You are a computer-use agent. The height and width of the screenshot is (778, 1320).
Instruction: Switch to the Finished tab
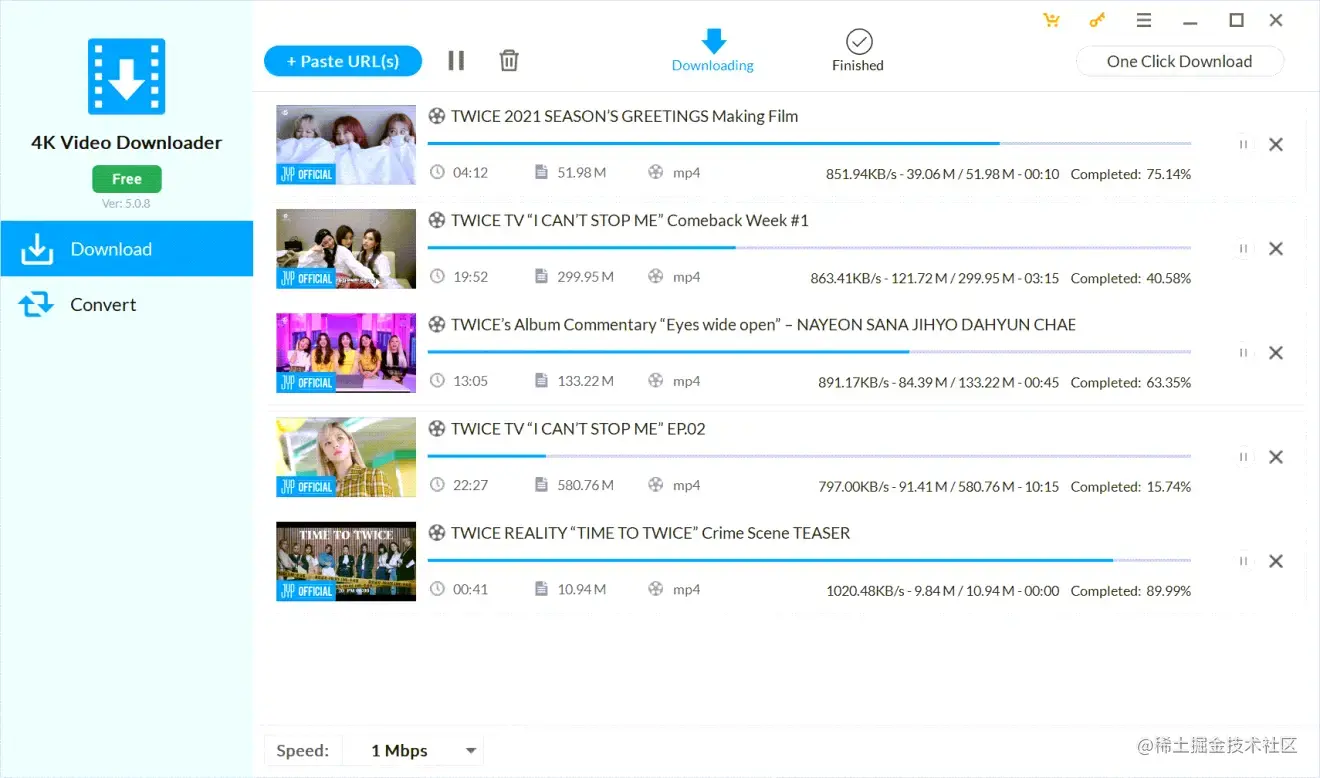click(857, 50)
